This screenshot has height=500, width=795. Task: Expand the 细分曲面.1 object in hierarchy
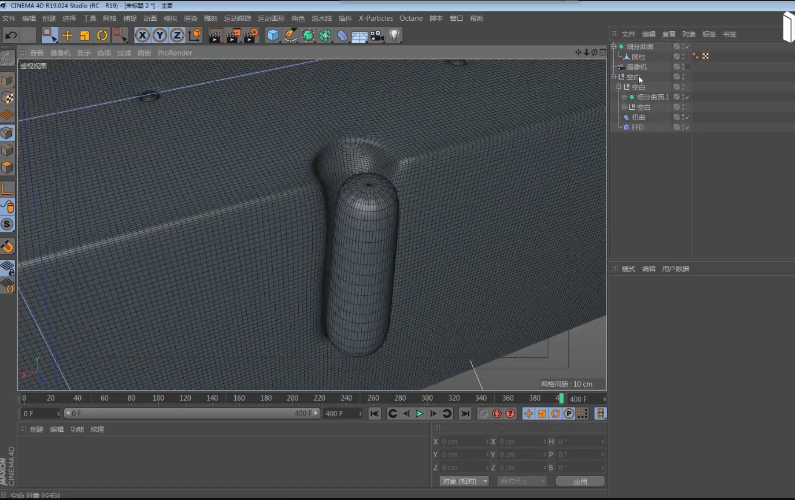click(x=623, y=97)
